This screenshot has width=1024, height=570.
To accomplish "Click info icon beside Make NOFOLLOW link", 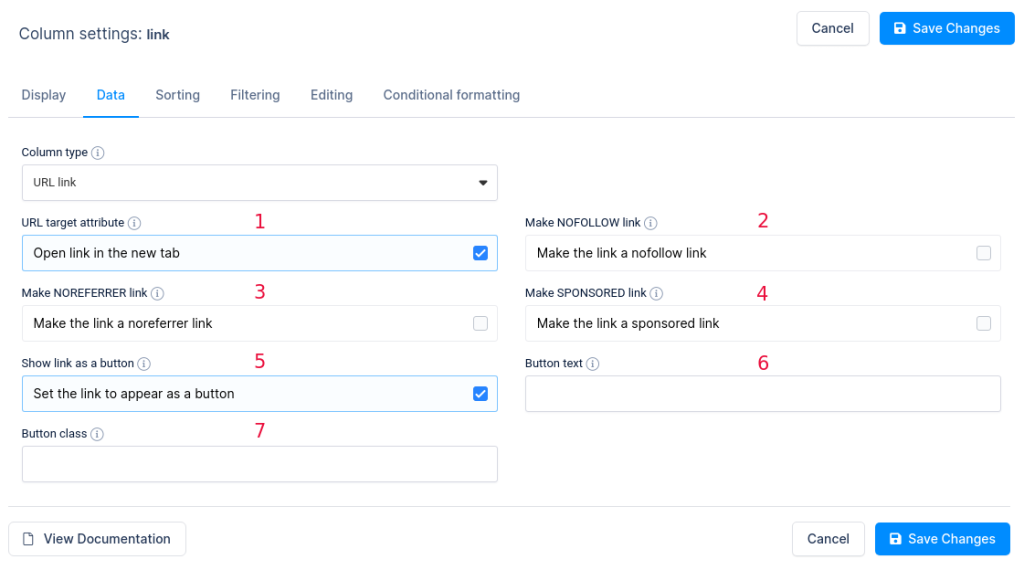I will pos(651,223).
